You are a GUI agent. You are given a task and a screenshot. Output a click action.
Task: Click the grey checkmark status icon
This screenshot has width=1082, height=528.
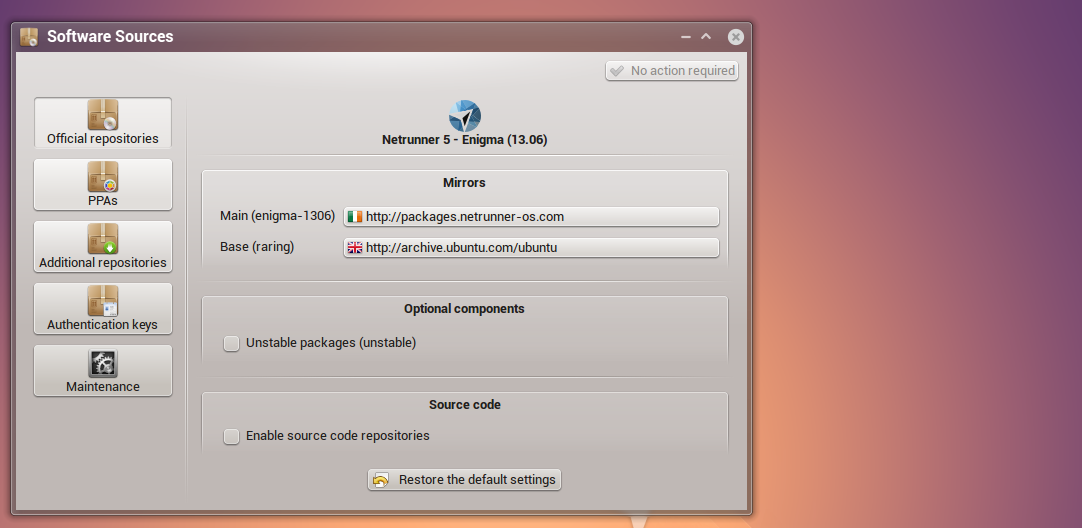point(617,71)
